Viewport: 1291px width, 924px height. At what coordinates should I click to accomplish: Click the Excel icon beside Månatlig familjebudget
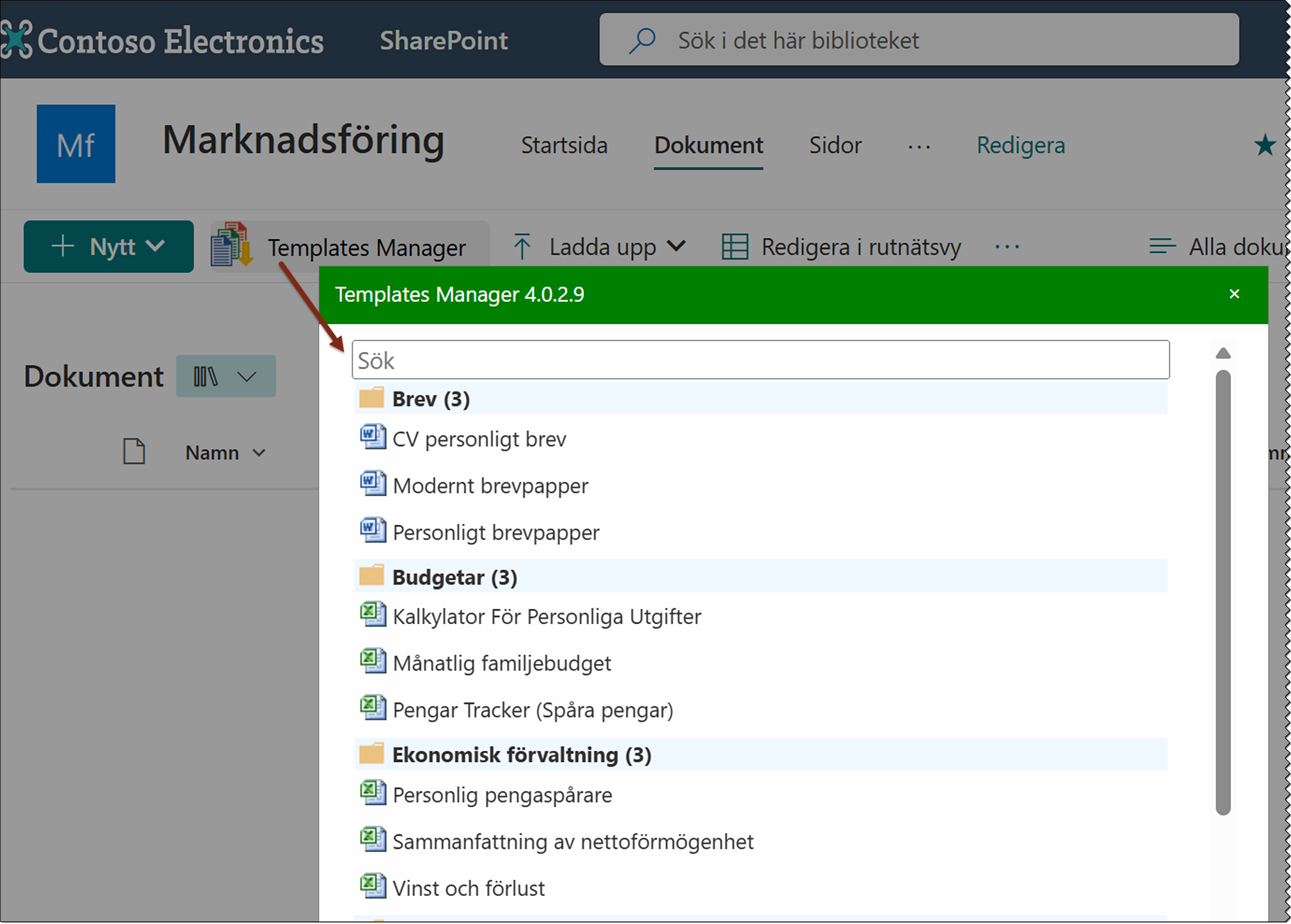pos(373,661)
